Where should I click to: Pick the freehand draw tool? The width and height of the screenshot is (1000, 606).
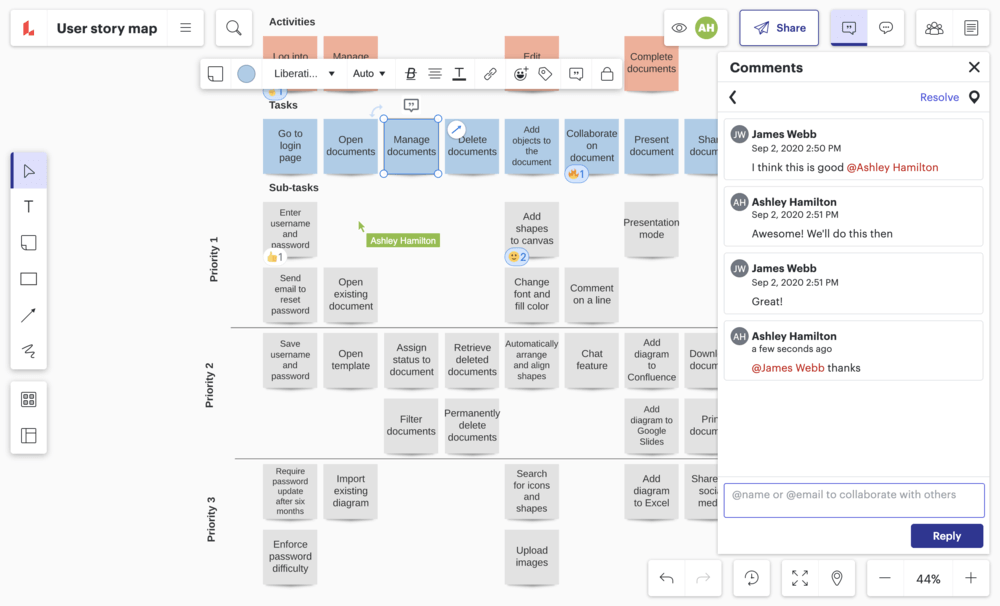(x=28, y=351)
